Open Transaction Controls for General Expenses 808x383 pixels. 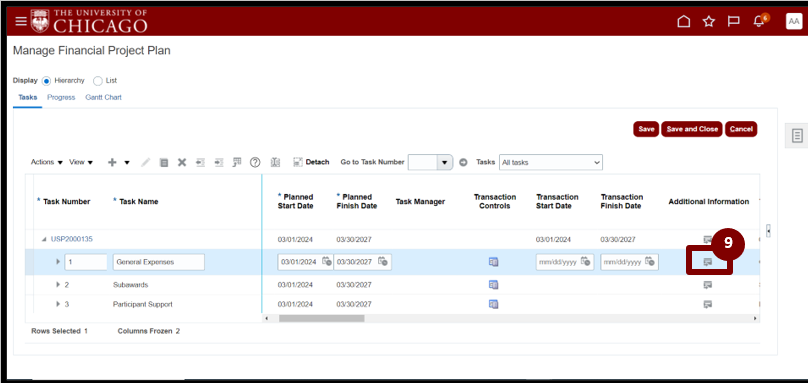click(x=494, y=262)
